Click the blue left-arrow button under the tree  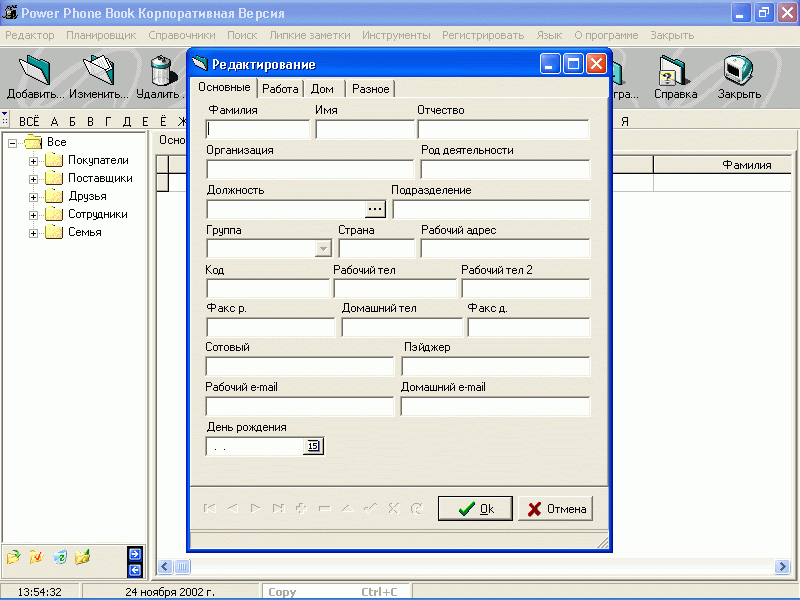135,570
